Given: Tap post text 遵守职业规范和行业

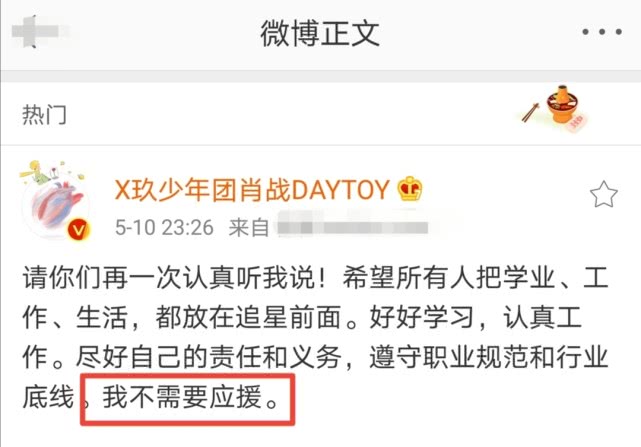Looking at the screenshot, I should (x=489, y=357).
